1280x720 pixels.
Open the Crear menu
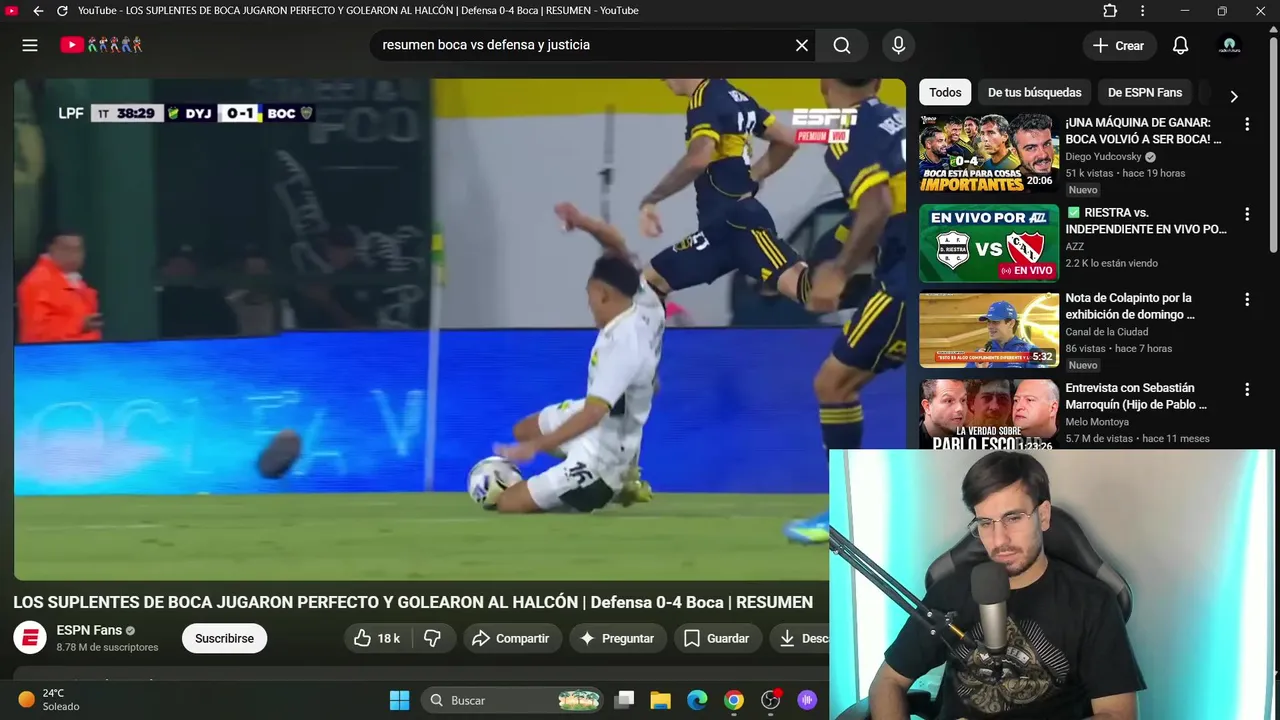click(x=1119, y=45)
